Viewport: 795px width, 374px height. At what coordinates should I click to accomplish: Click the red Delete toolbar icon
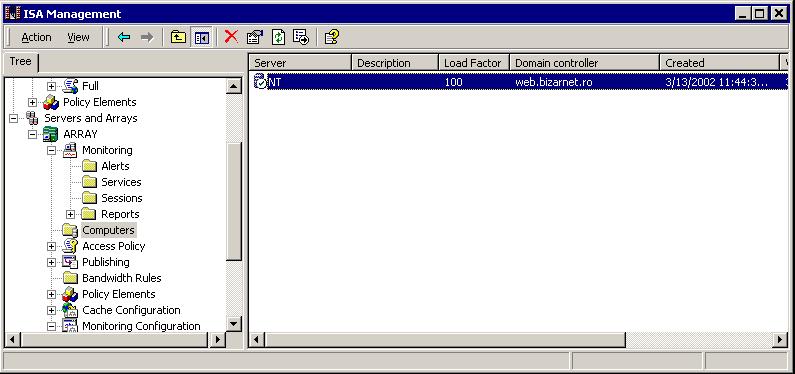click(231, 37)
